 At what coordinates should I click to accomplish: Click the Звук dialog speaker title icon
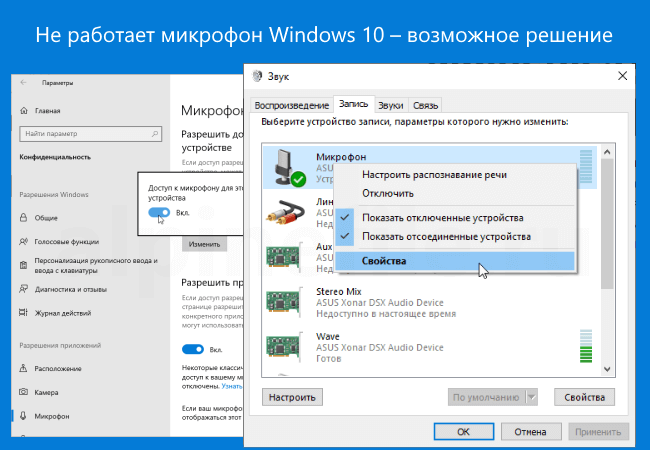point(257,76)
